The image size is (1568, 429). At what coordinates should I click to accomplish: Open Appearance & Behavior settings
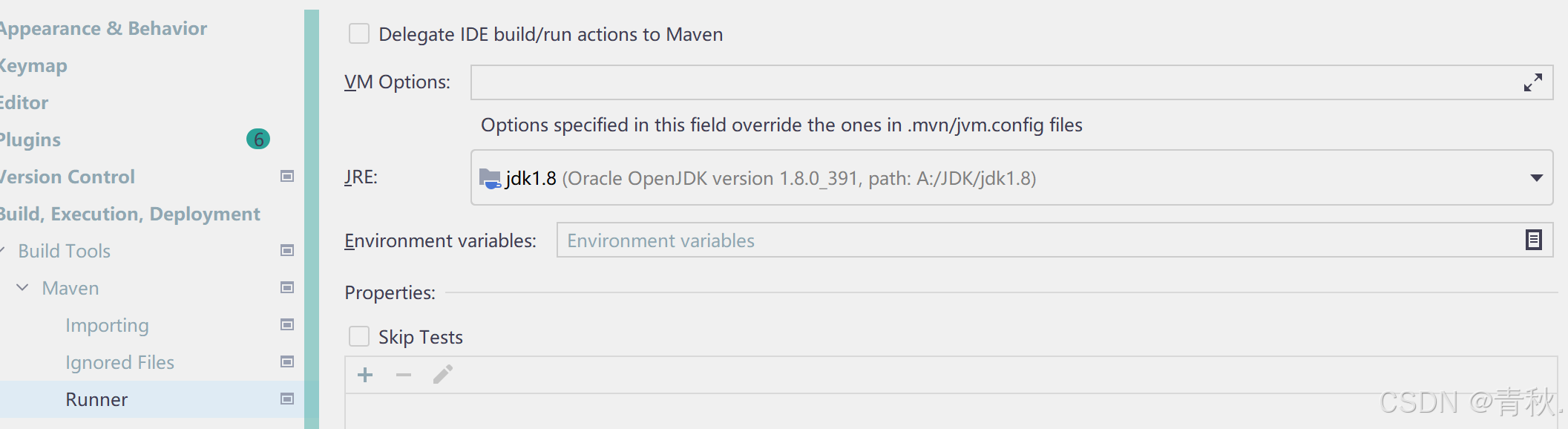[x=104, y=28]
